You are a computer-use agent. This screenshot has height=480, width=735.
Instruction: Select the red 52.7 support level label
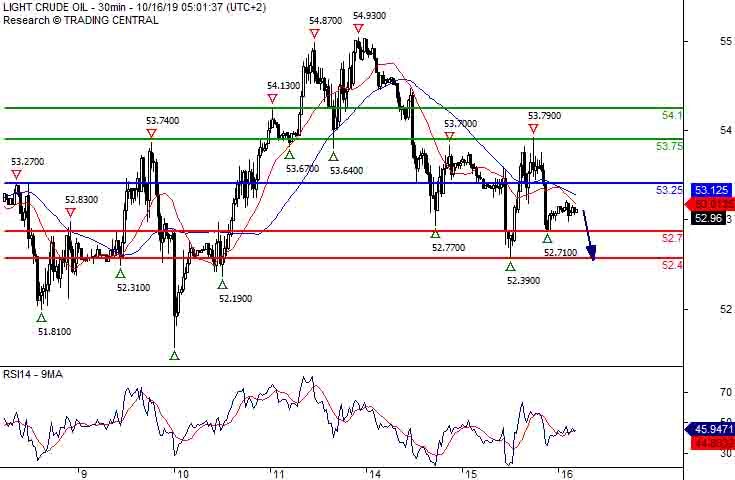(672, 238)
